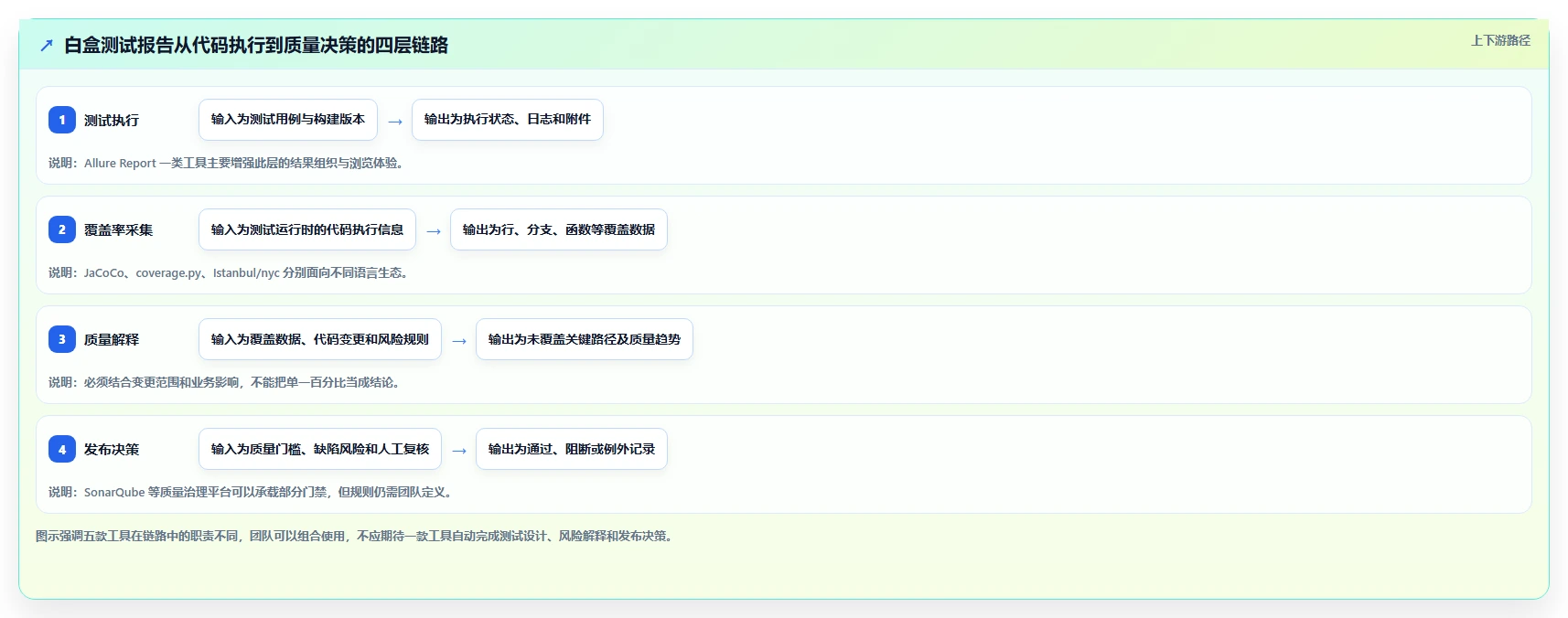Viewport: 1568px width, 618px height.
Task: Select the SonarQube description line
Action: pos(252,492)
